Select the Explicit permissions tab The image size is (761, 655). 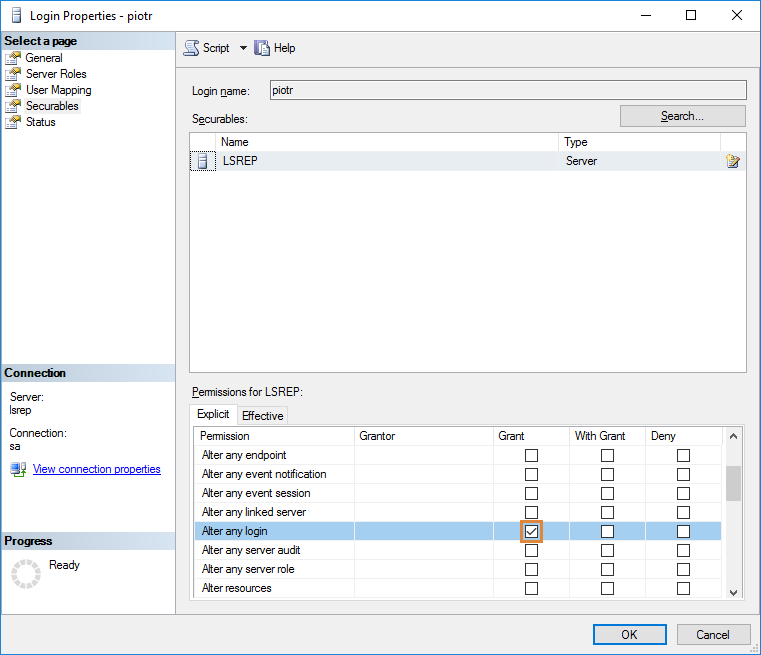[x=213, y=414]
